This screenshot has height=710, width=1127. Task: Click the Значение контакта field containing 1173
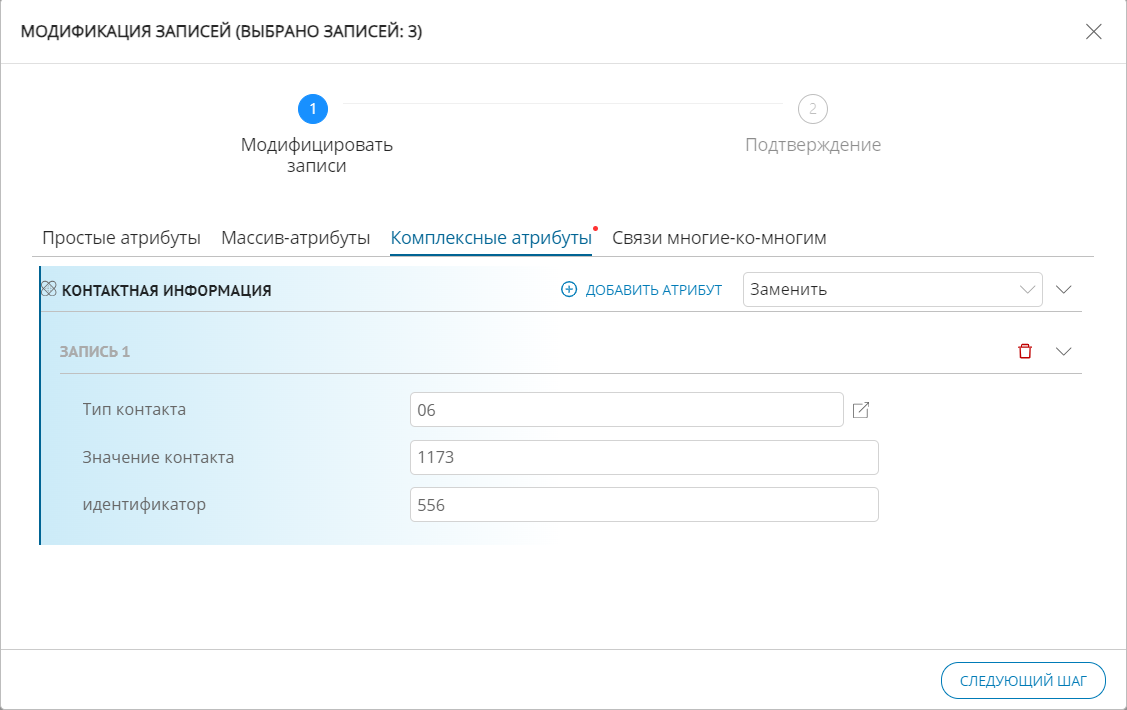tap(644, 457)
